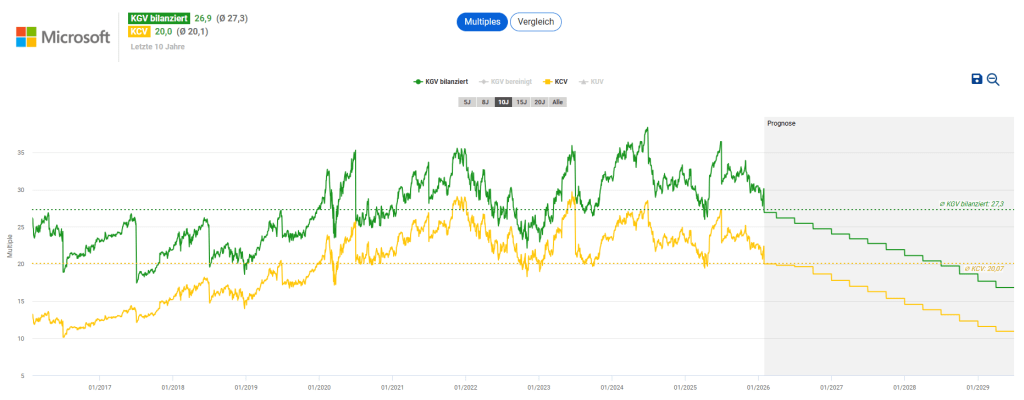The image size is (1024, 400).
Task: Switch to the Multiples tab
Action: tap(482, 21)
